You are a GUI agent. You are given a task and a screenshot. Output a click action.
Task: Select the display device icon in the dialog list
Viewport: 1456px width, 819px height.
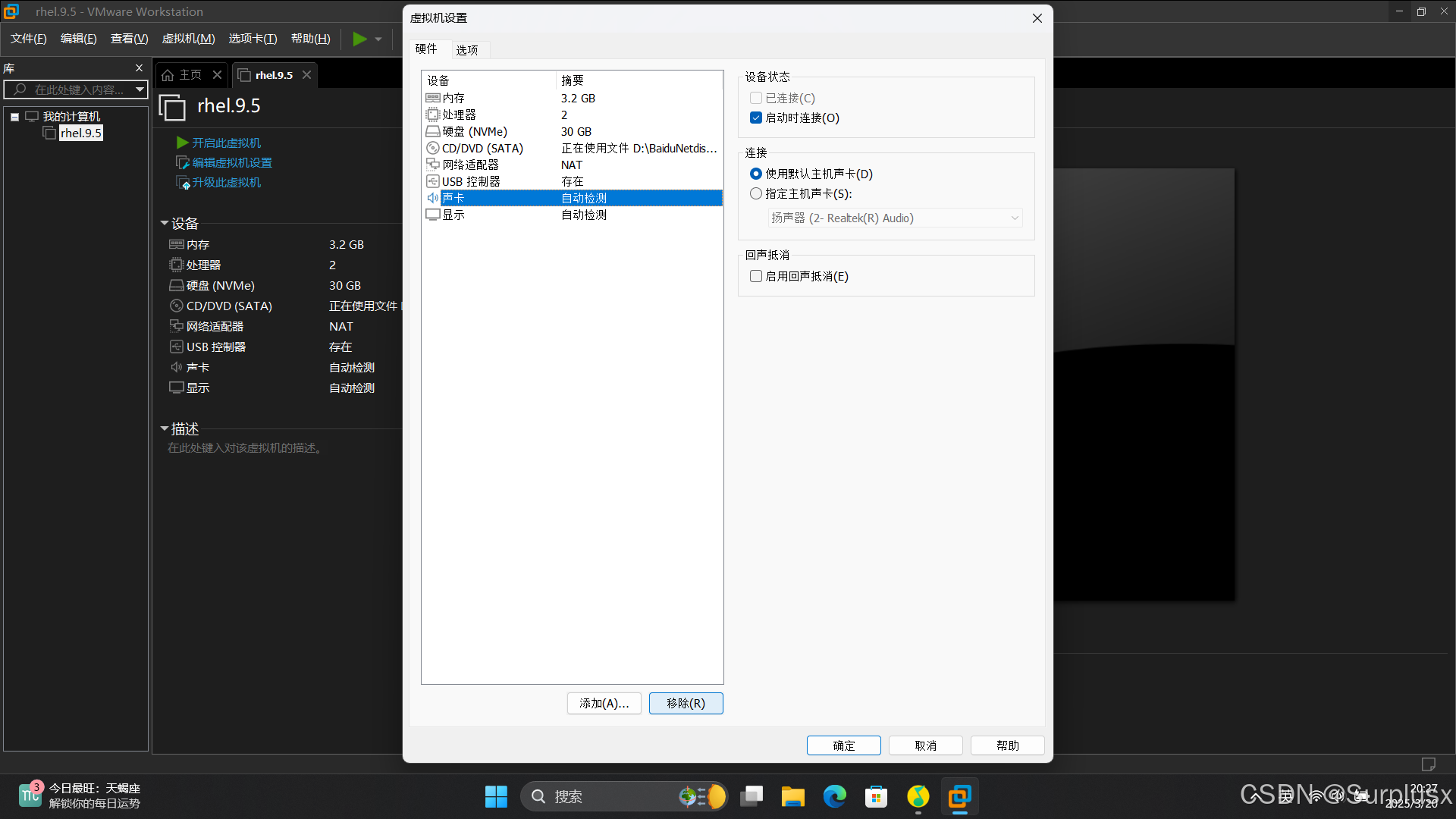433,215
